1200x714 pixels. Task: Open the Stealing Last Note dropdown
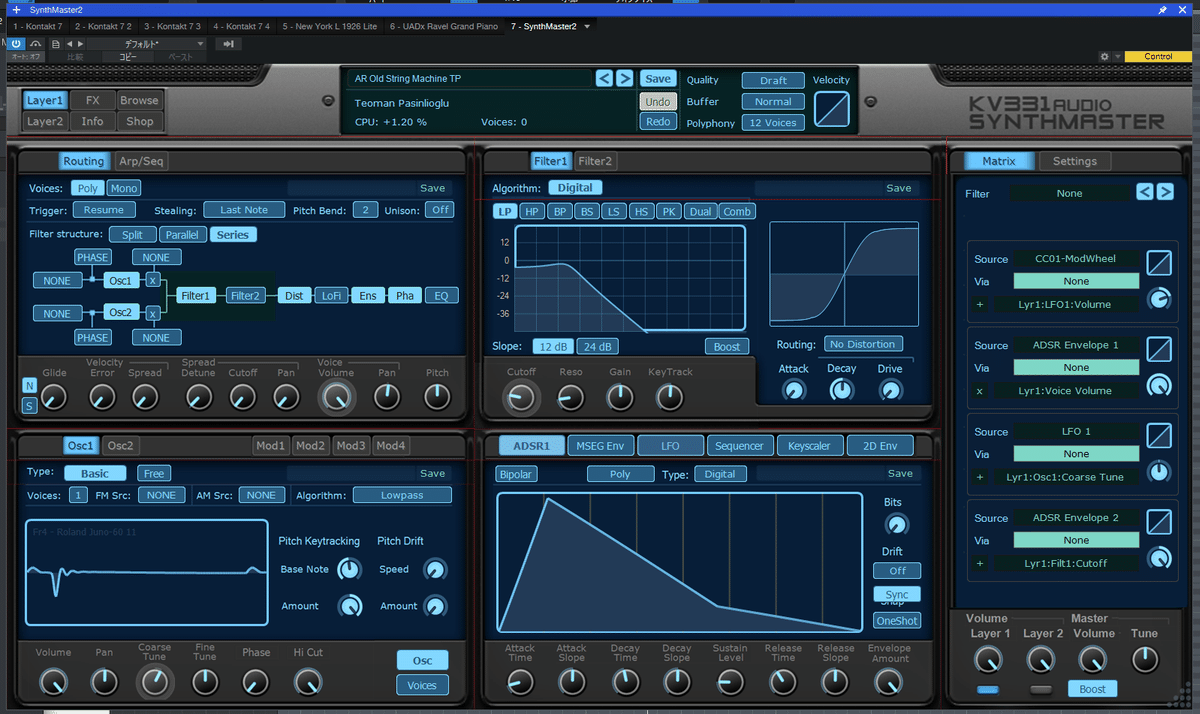[x=244, y=210]
